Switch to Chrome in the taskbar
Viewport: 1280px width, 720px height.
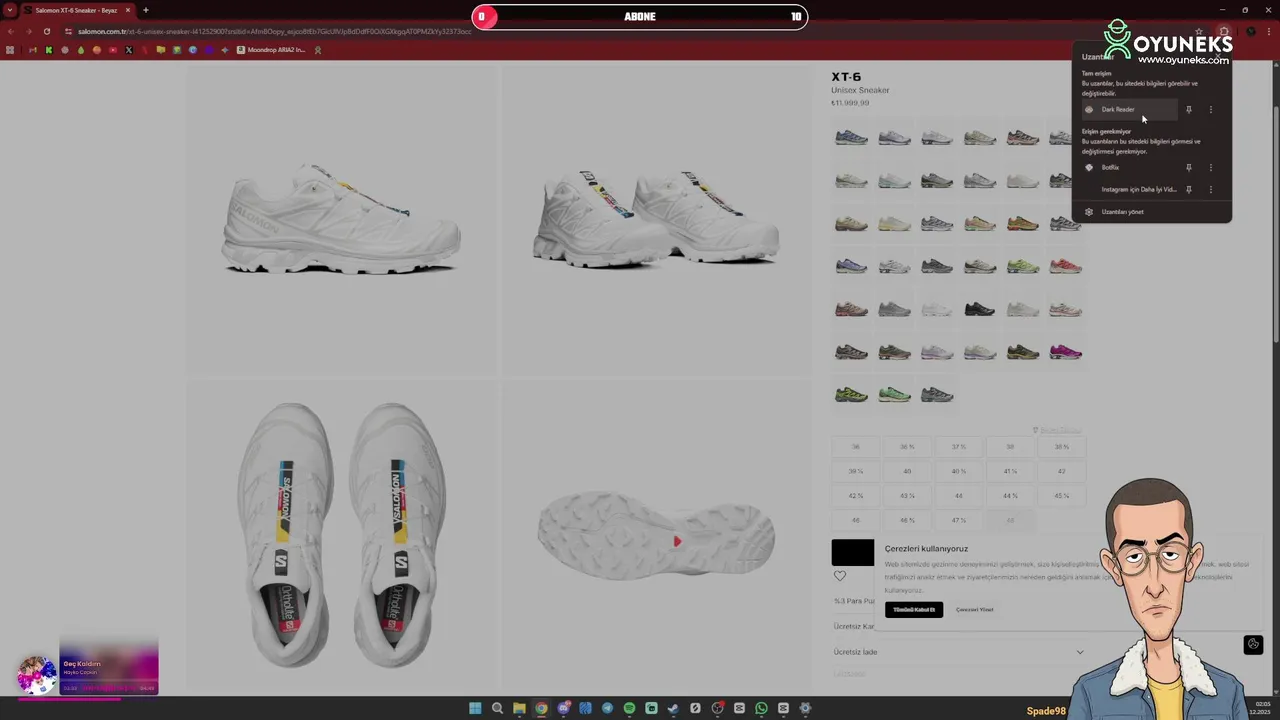[541, 709]
